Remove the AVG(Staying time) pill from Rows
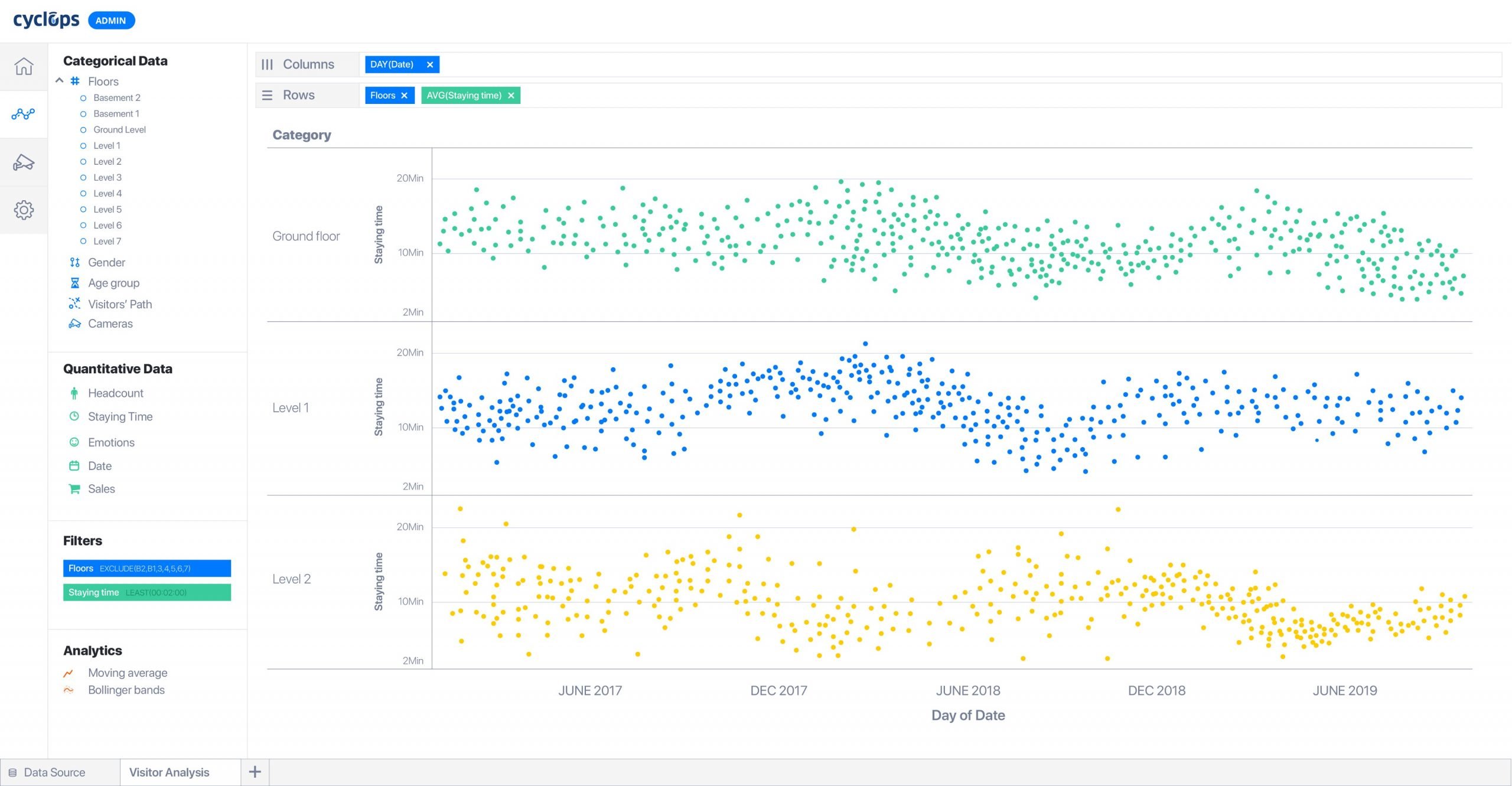 [x=511, y=95]
